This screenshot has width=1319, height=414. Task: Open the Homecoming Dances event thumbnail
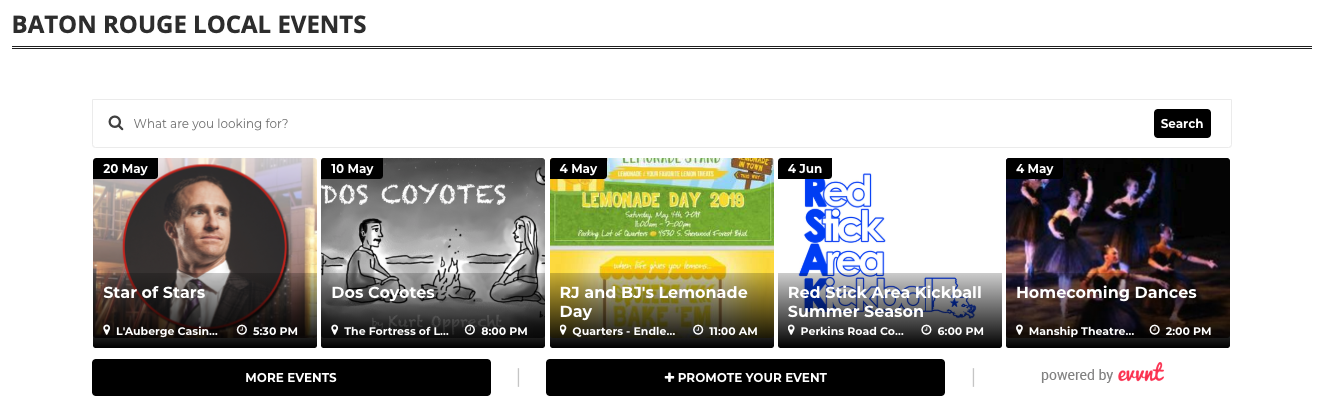coord(1118,253)
